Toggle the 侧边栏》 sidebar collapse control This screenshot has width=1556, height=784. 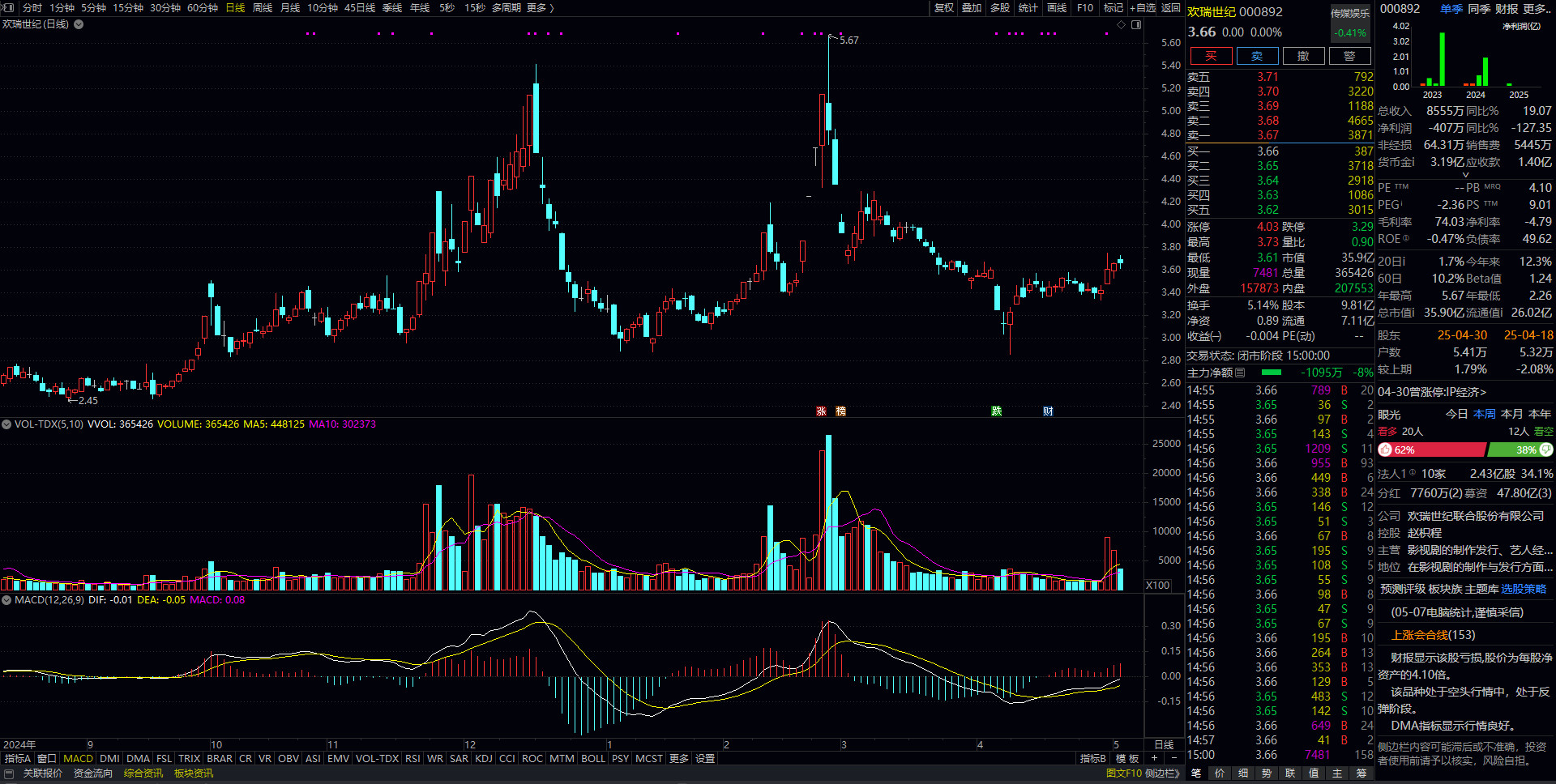pos(1163,773)
